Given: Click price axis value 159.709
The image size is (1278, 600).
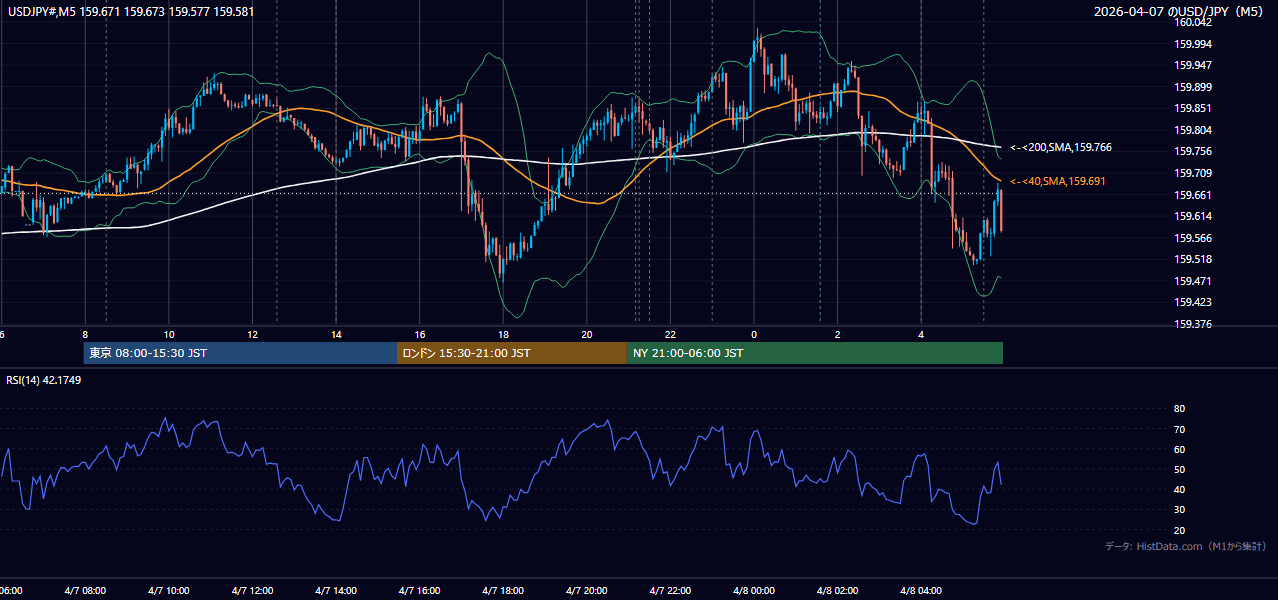Looking at the screenshot, I should [1194, 173].
